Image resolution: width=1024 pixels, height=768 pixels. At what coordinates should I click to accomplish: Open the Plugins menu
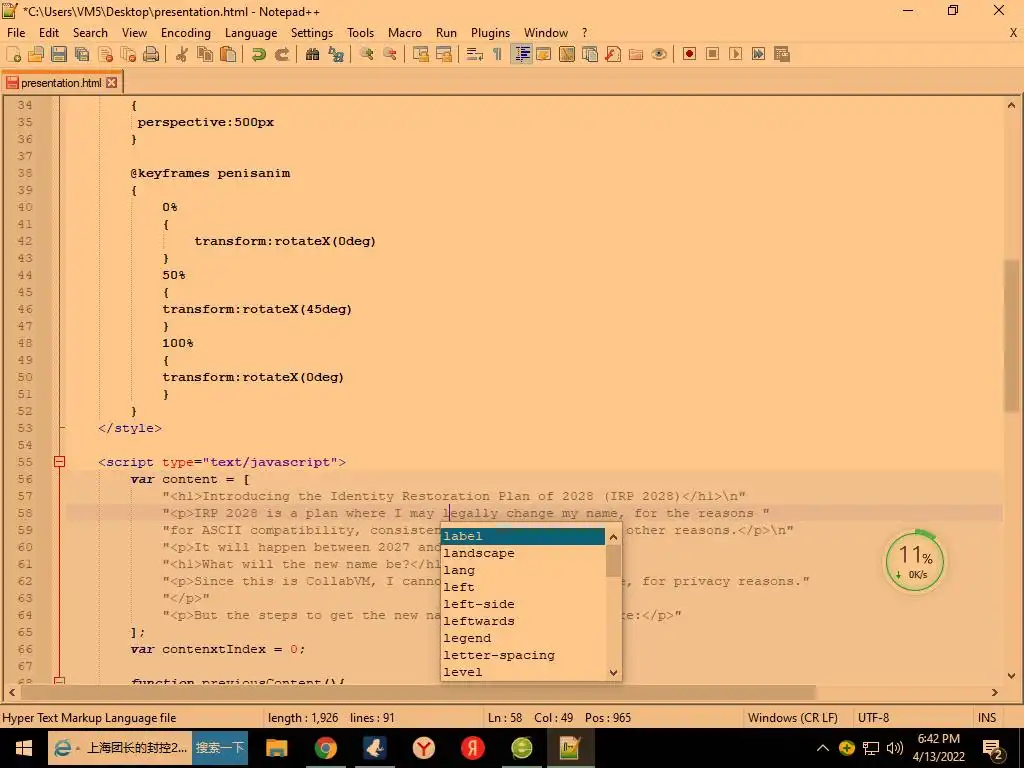[x=490, y=33]
